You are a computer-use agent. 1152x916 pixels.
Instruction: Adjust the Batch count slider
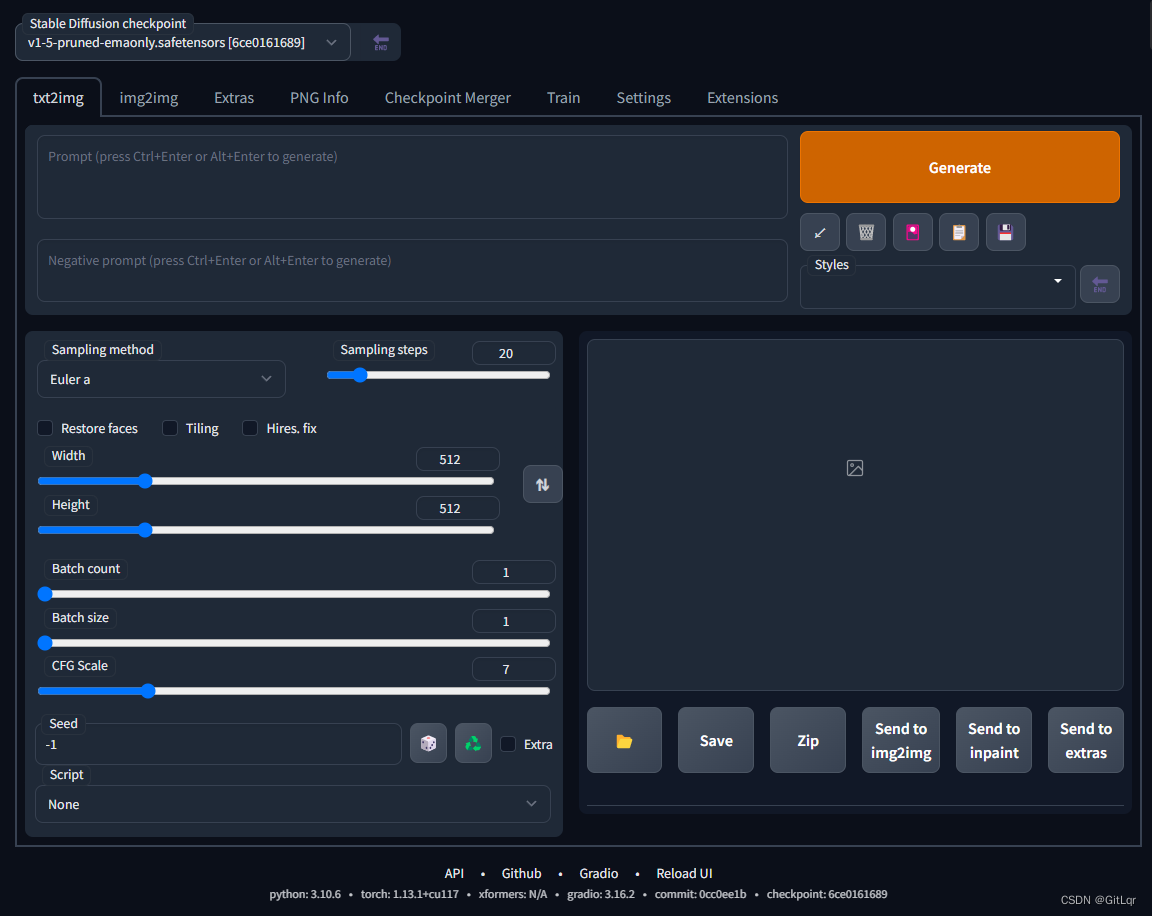click(x=294, y=594)
